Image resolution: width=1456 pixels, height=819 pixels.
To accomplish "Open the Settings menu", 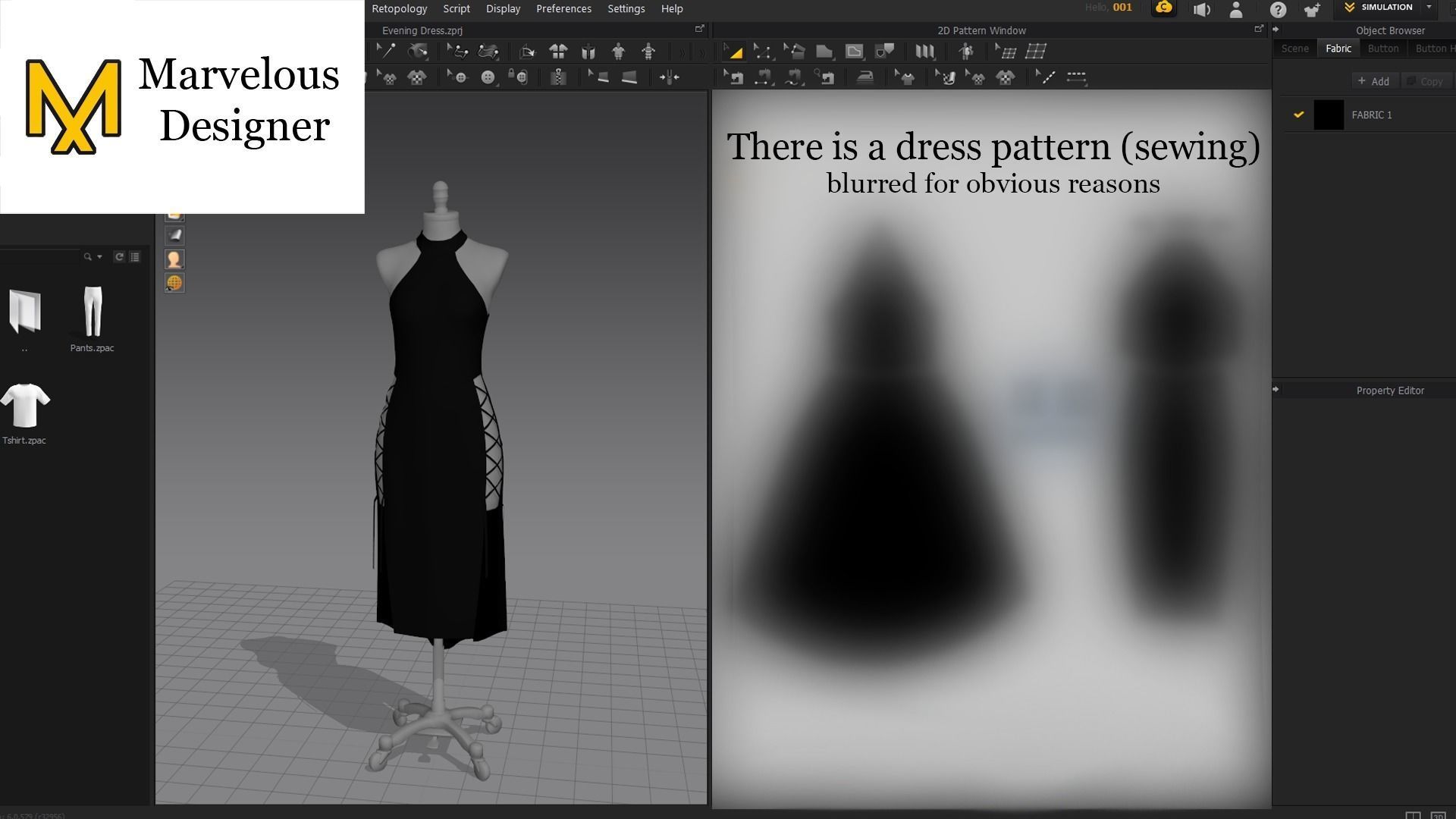I will [626, 8].
